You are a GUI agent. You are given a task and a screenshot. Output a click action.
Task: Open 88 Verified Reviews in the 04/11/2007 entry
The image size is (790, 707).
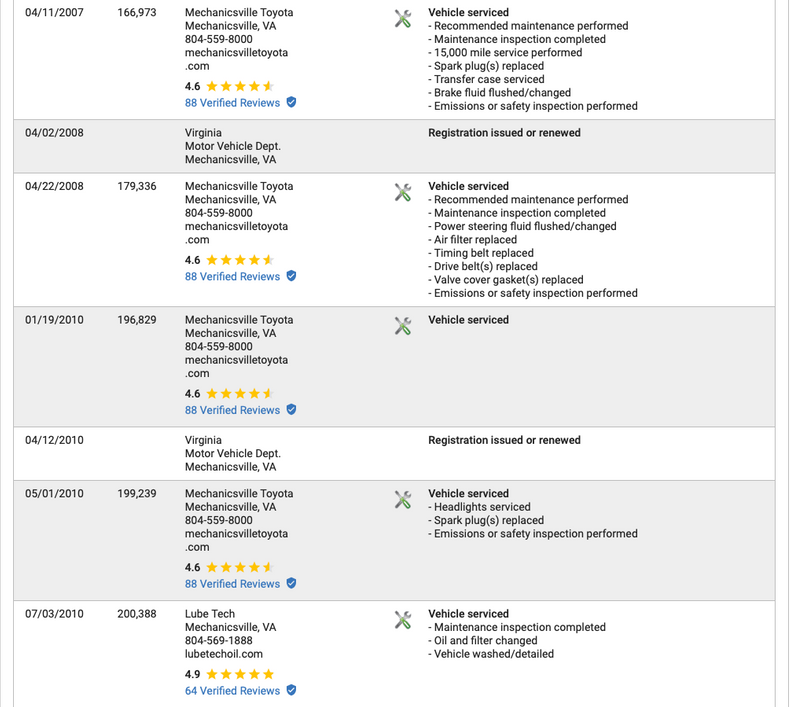232,103
